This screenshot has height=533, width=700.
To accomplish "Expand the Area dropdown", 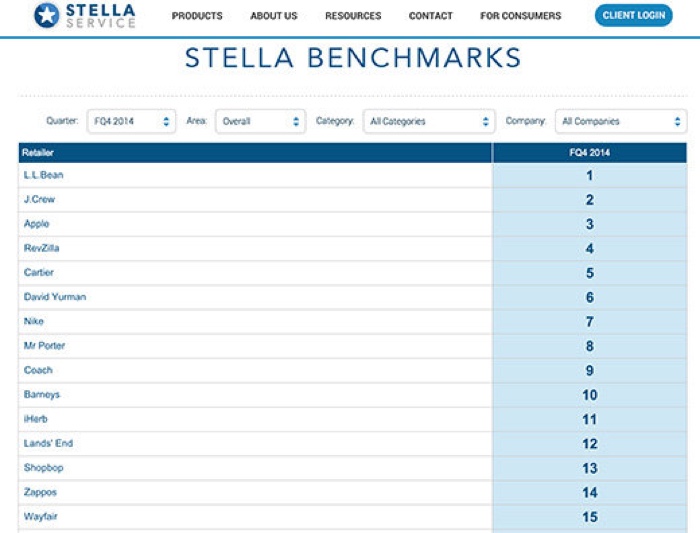I will click(x=259, y=121).
